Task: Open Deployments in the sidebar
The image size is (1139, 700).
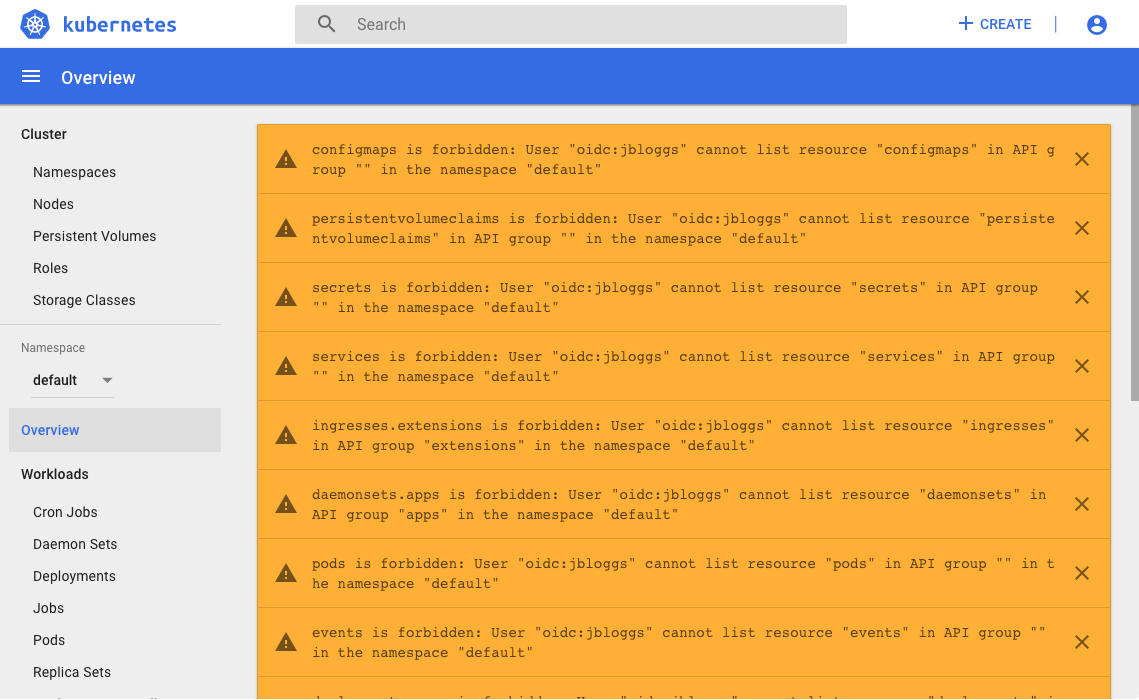Action: pyautogui.click(x=74, y=576)
